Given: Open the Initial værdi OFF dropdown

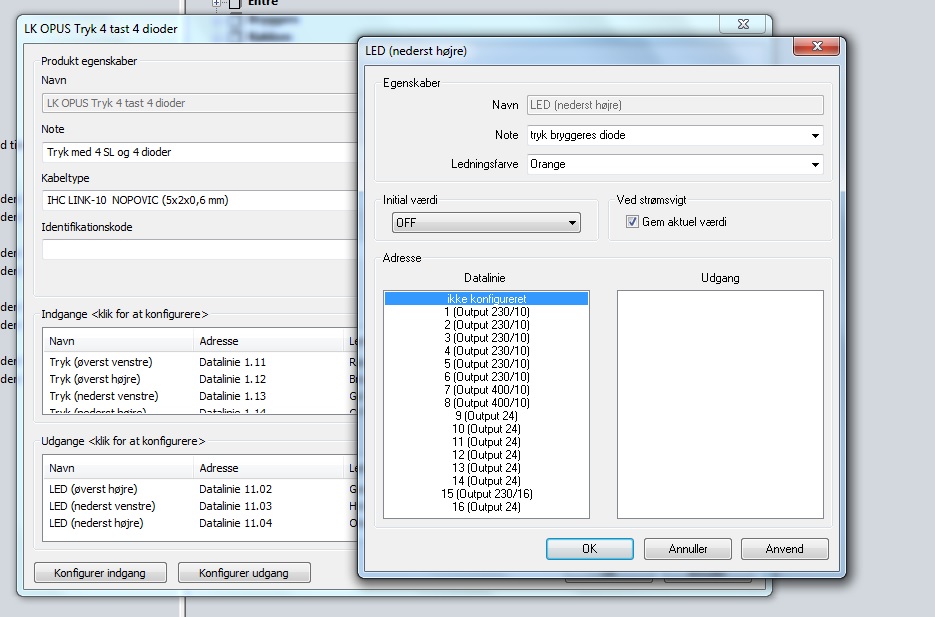Looking at the screenshot, I should 572,222.
